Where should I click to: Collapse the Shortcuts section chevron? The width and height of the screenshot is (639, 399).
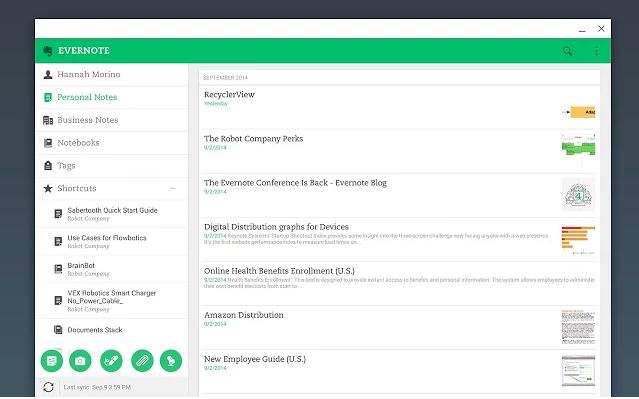(173, 188)
